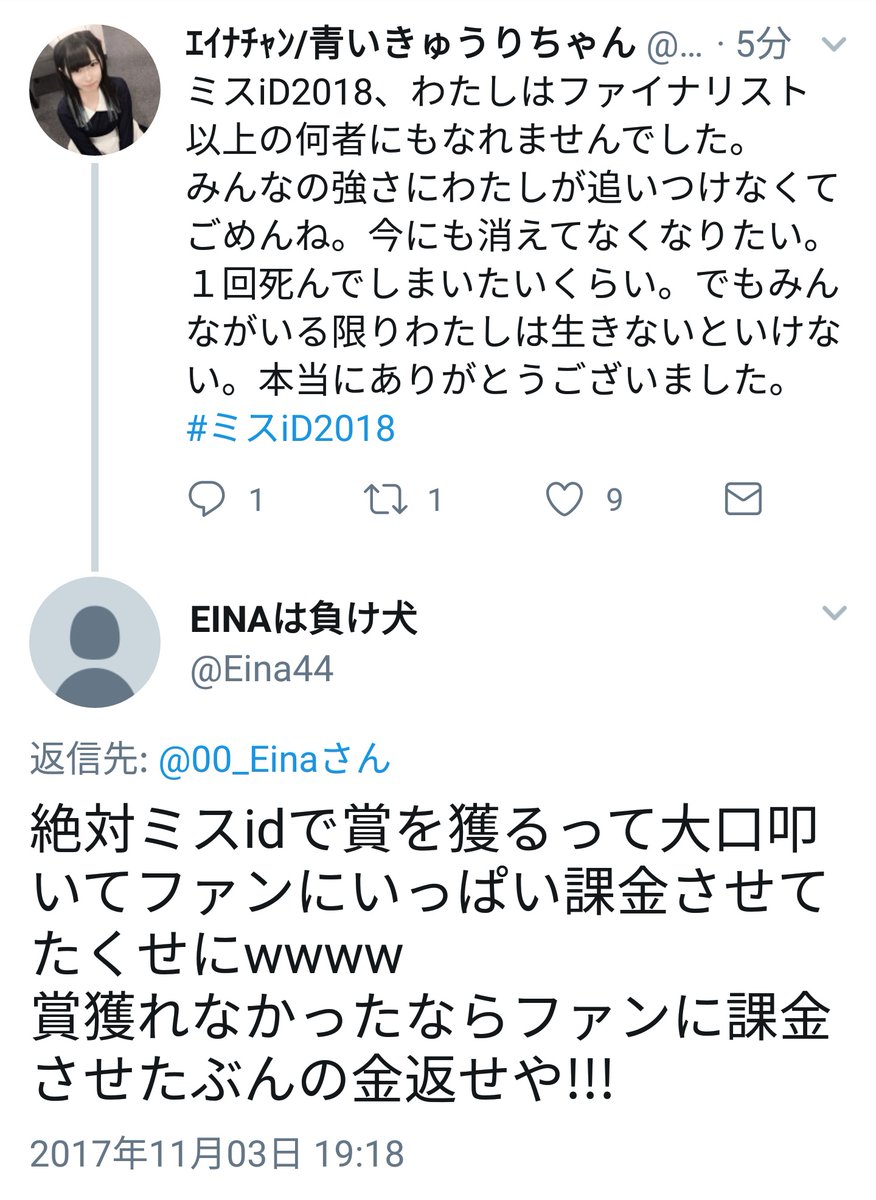Open the first tweet's chevron menu
Image resolution: width=876 pixels, height=1200 pixels.
coord(833,44)
